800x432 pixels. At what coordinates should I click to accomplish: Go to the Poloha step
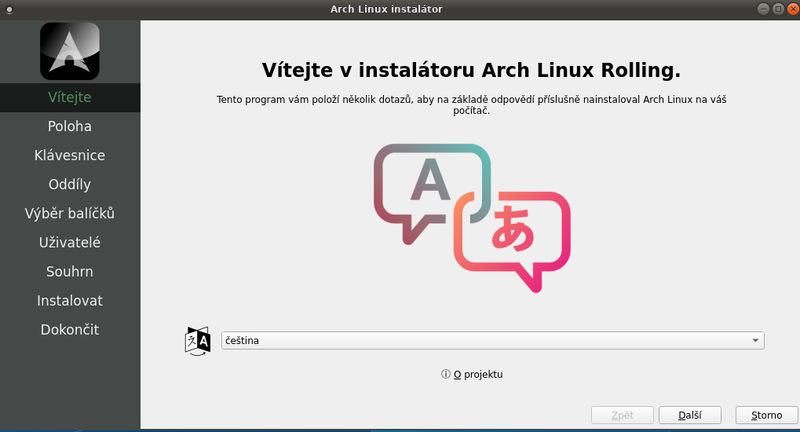(69, 127)
